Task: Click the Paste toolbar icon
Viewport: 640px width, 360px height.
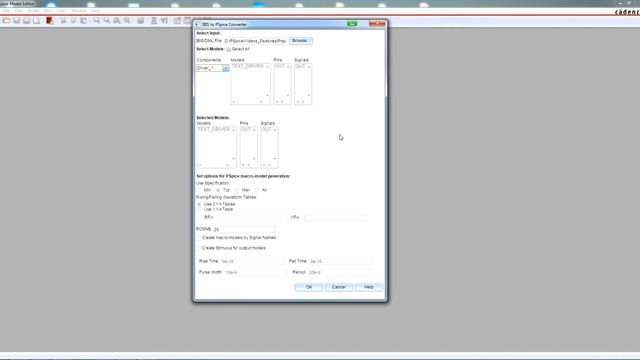Action: tap(84, 20)
